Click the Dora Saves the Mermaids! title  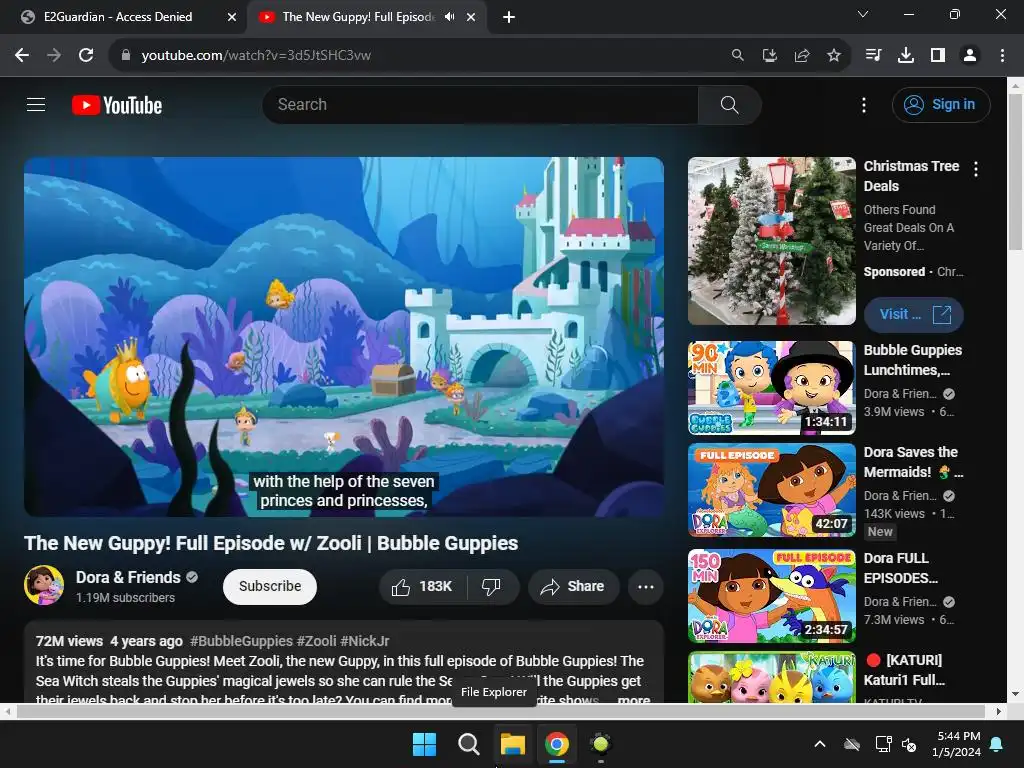(912, 462)
